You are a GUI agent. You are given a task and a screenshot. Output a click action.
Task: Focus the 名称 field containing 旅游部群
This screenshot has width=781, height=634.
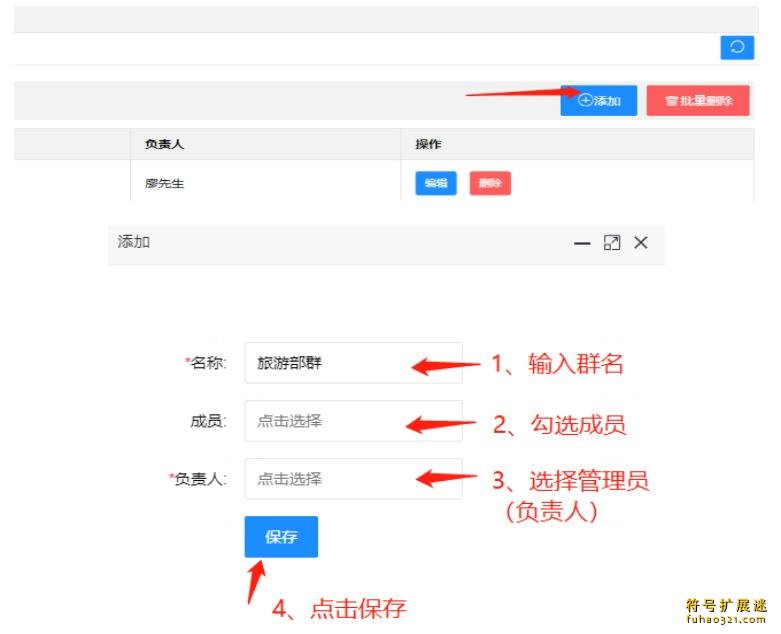[353, 363]
